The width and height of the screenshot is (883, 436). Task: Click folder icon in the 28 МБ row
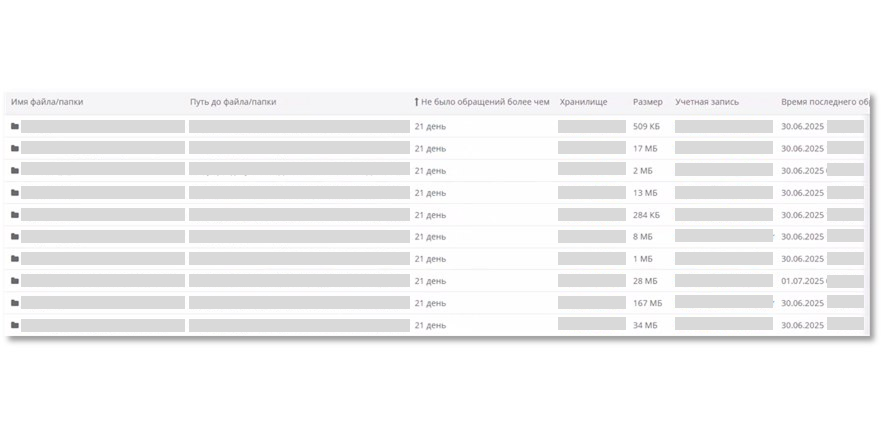click(15, 281)
